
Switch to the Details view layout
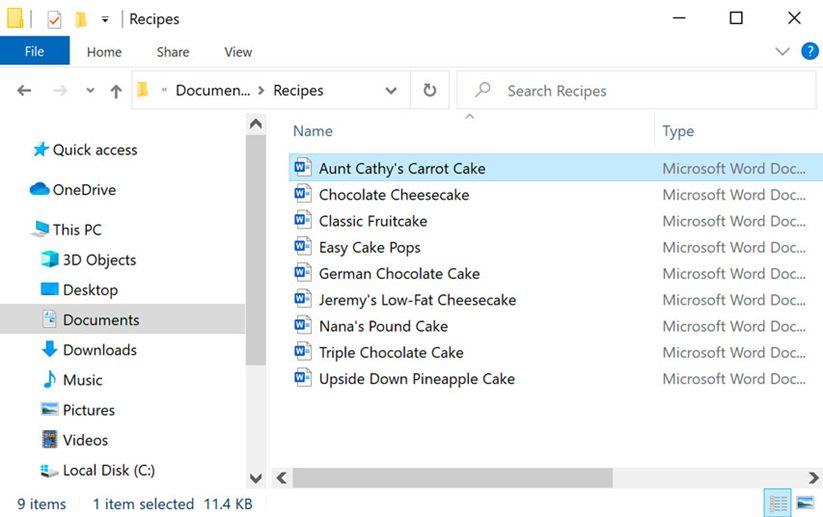(x=777, y=503)
